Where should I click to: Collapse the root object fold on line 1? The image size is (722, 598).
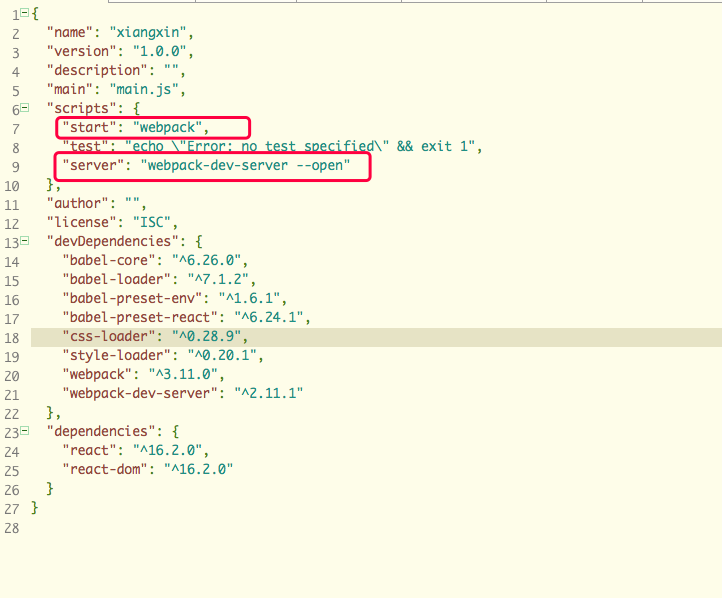click(24, 12)
